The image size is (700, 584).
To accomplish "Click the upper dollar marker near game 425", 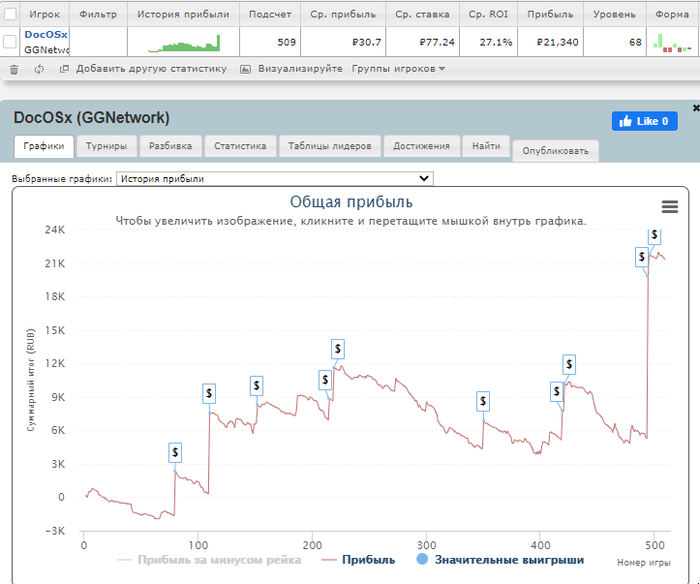I will point(569,364).
